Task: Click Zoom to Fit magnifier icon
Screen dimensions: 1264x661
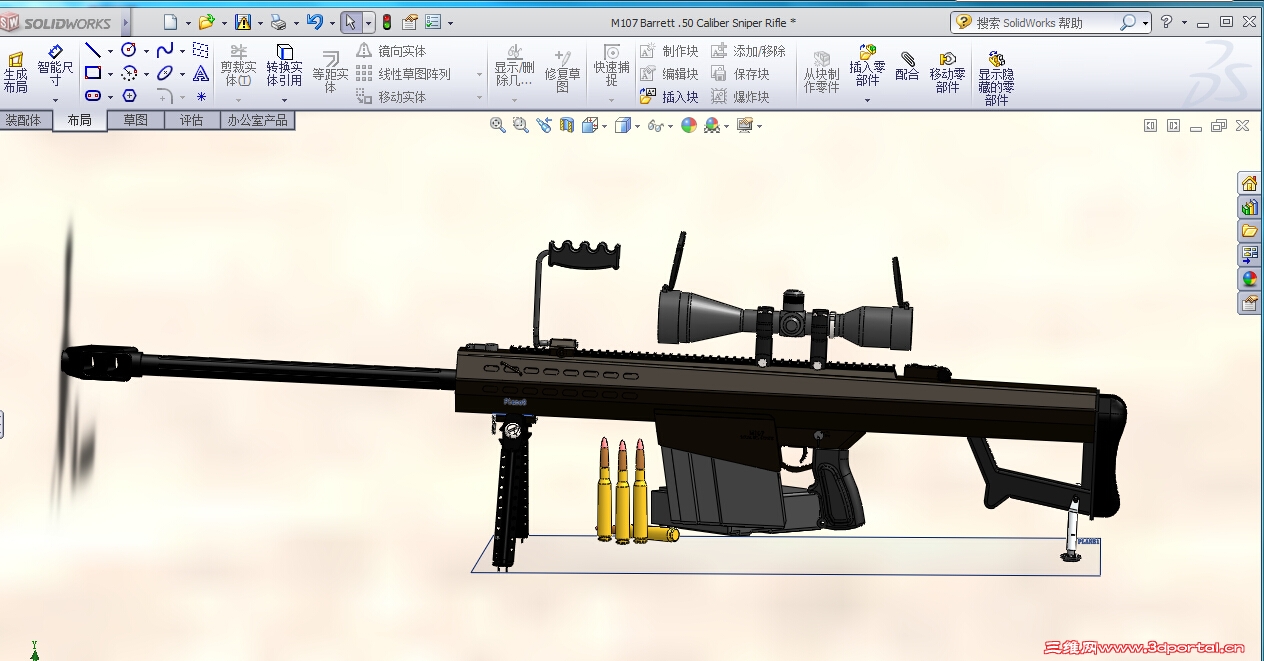Action: tap(497, 125)
